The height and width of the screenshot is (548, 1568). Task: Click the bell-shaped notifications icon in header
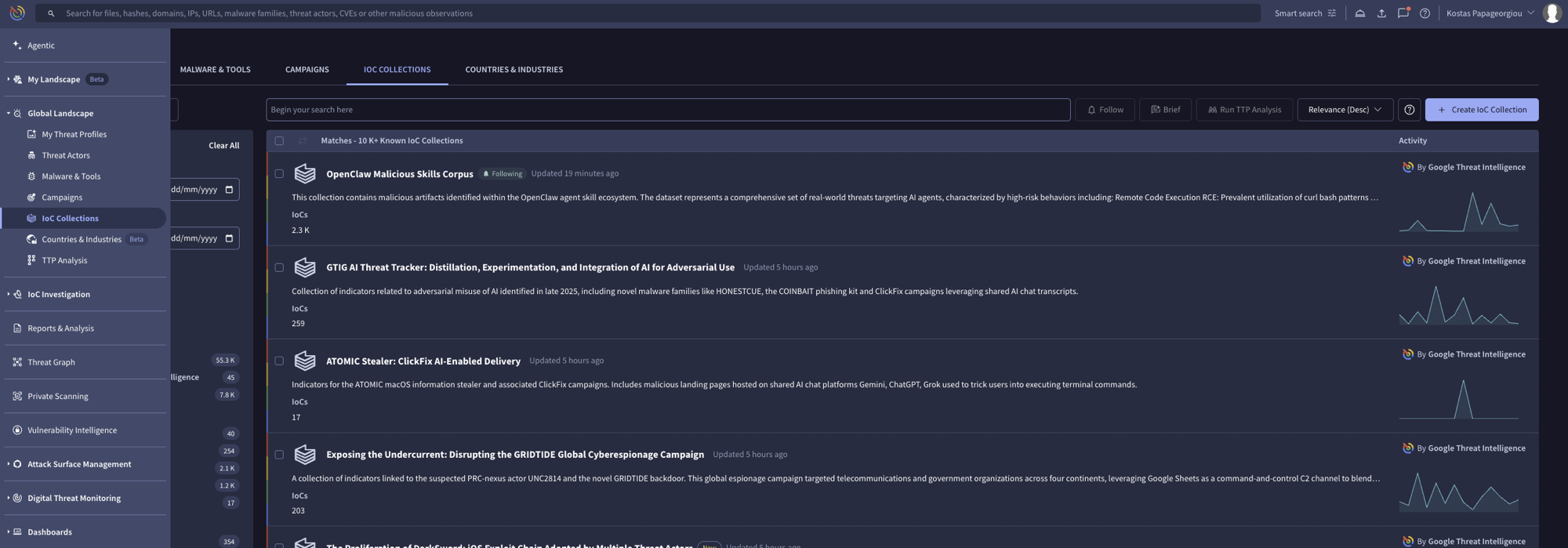pyautogui.click(x=1359, y=13)
